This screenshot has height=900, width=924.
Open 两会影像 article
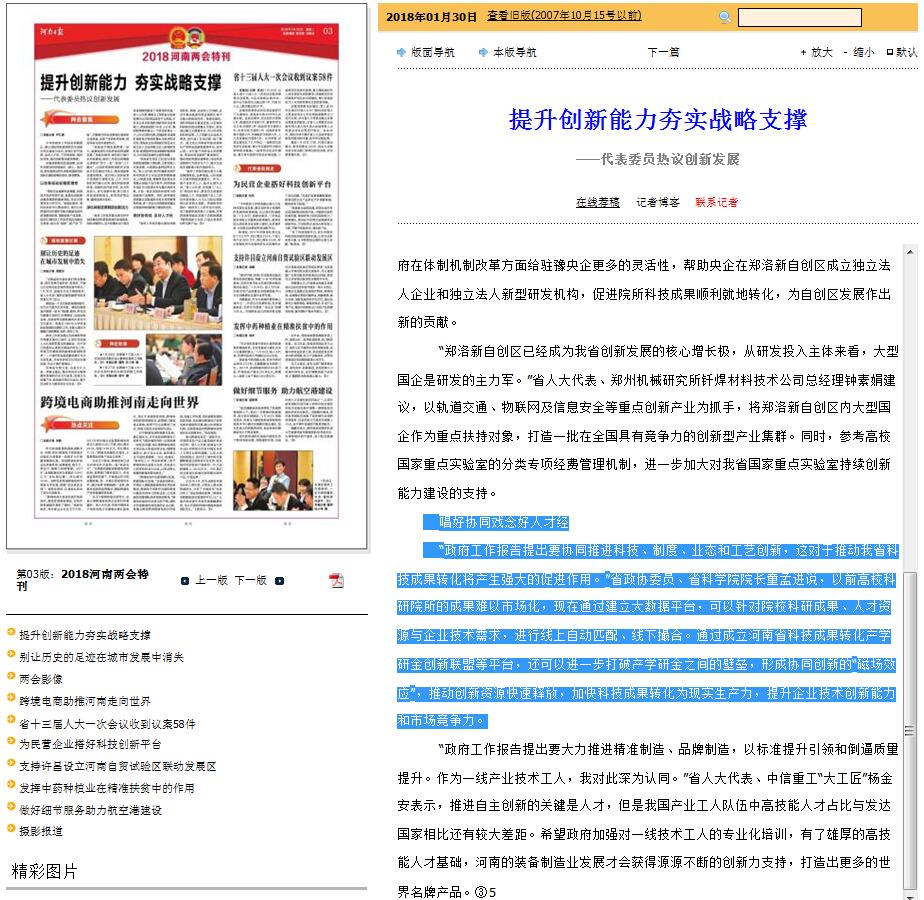41,679
